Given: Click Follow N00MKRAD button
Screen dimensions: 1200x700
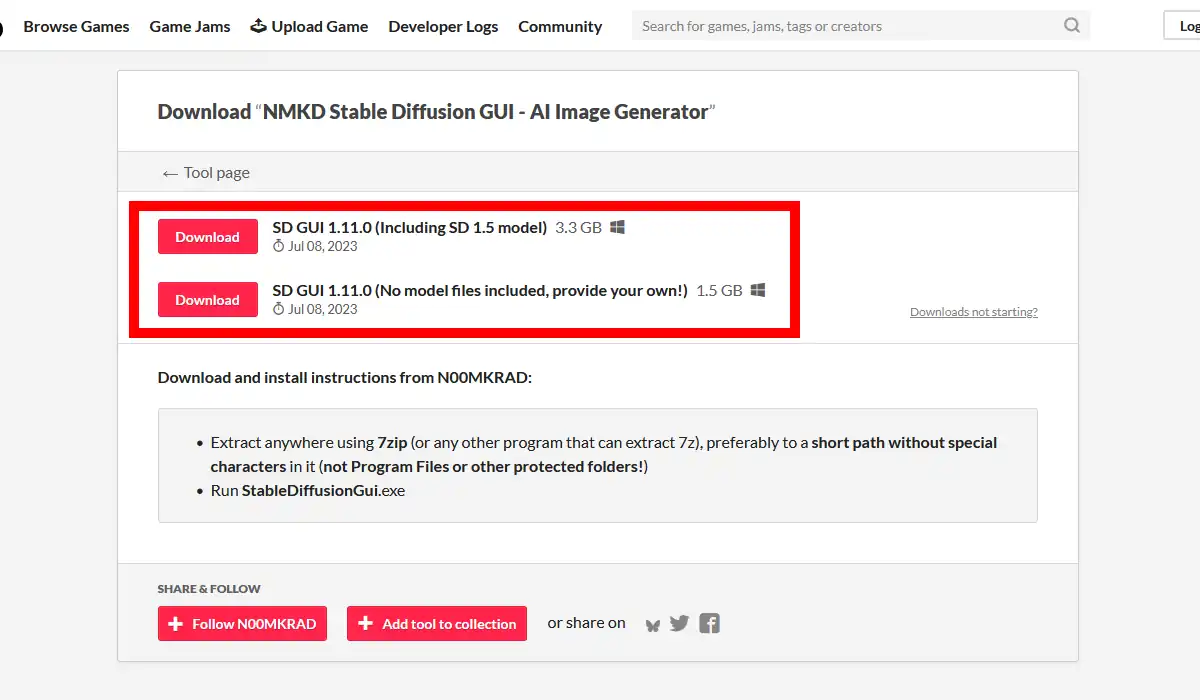Looking at the screenshot, I should tap(242, 623).
